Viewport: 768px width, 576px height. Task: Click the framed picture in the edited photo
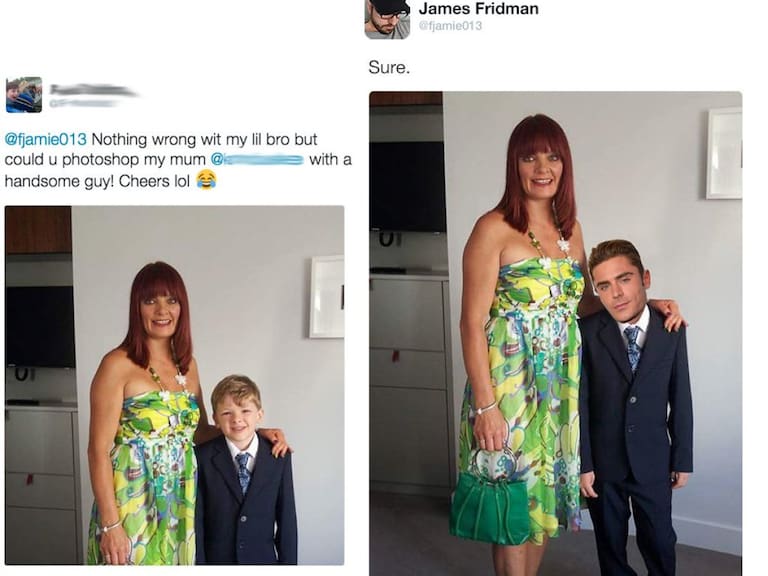(723, 153)
